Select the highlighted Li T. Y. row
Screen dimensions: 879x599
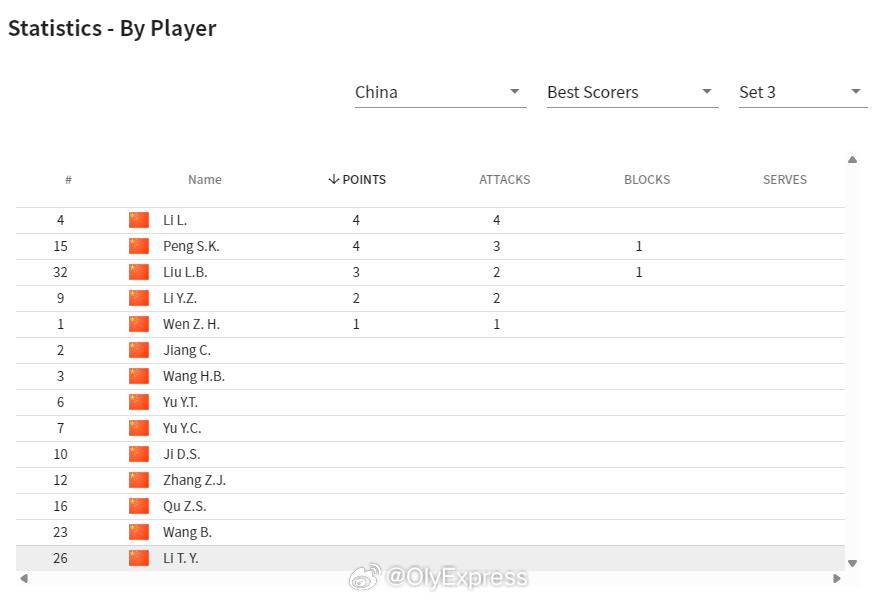(430, 559)
